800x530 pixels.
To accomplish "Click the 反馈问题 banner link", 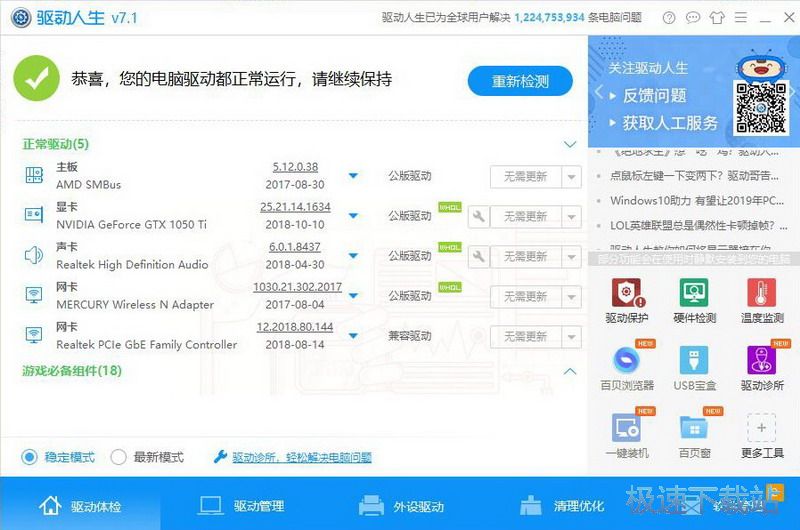I will pos(654,95).
